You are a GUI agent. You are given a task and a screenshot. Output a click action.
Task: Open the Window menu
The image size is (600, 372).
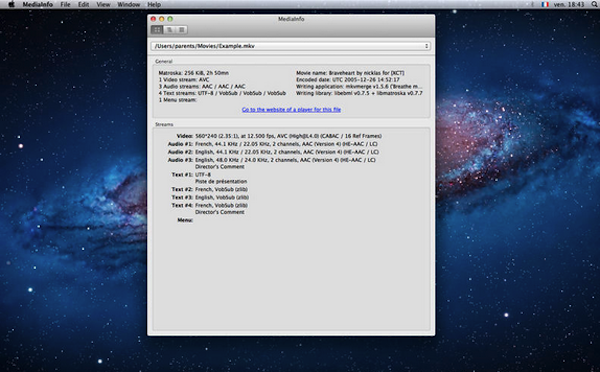pos(129,5)
